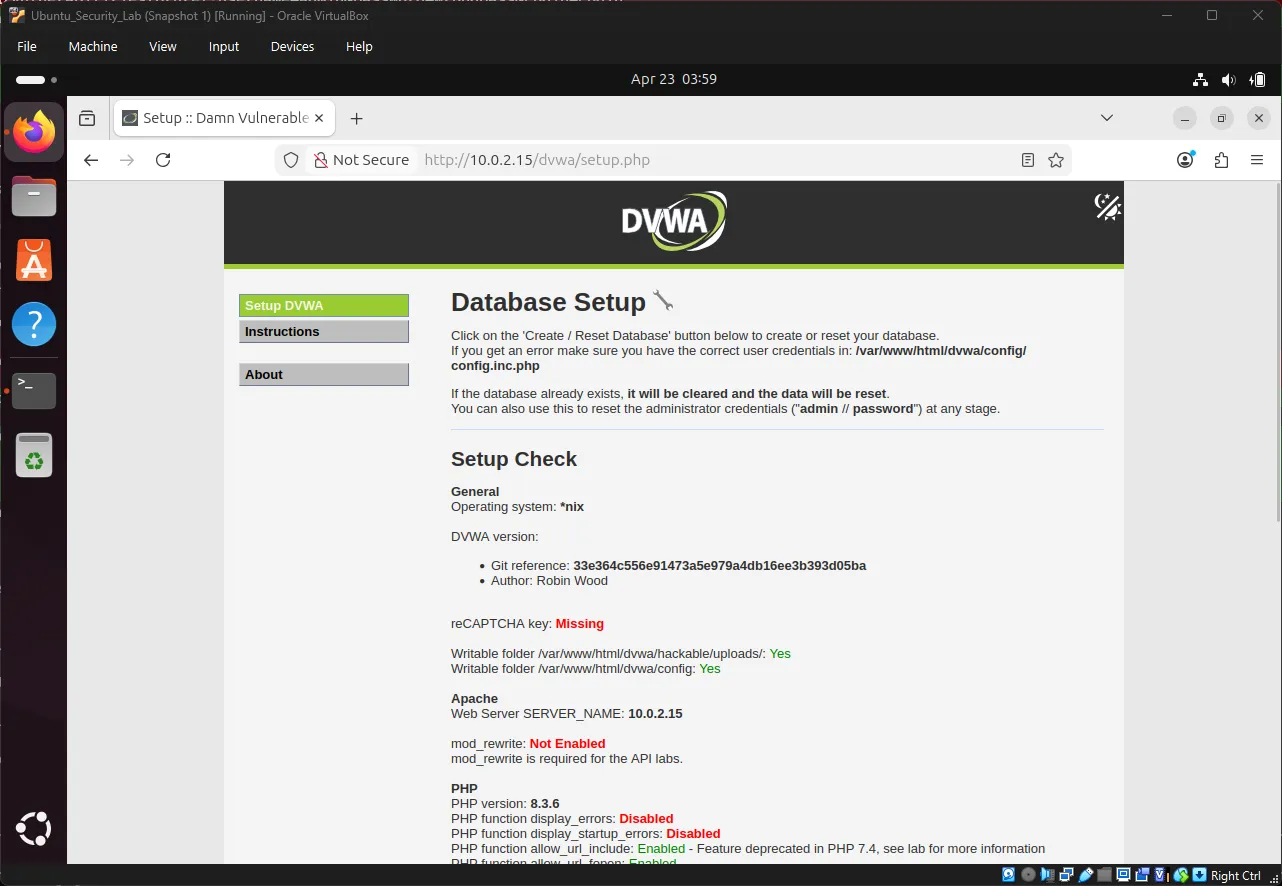Open the VirtualBox shared folders status icon
This screenshot has width=1282, height=886.
pos(1104,875)
